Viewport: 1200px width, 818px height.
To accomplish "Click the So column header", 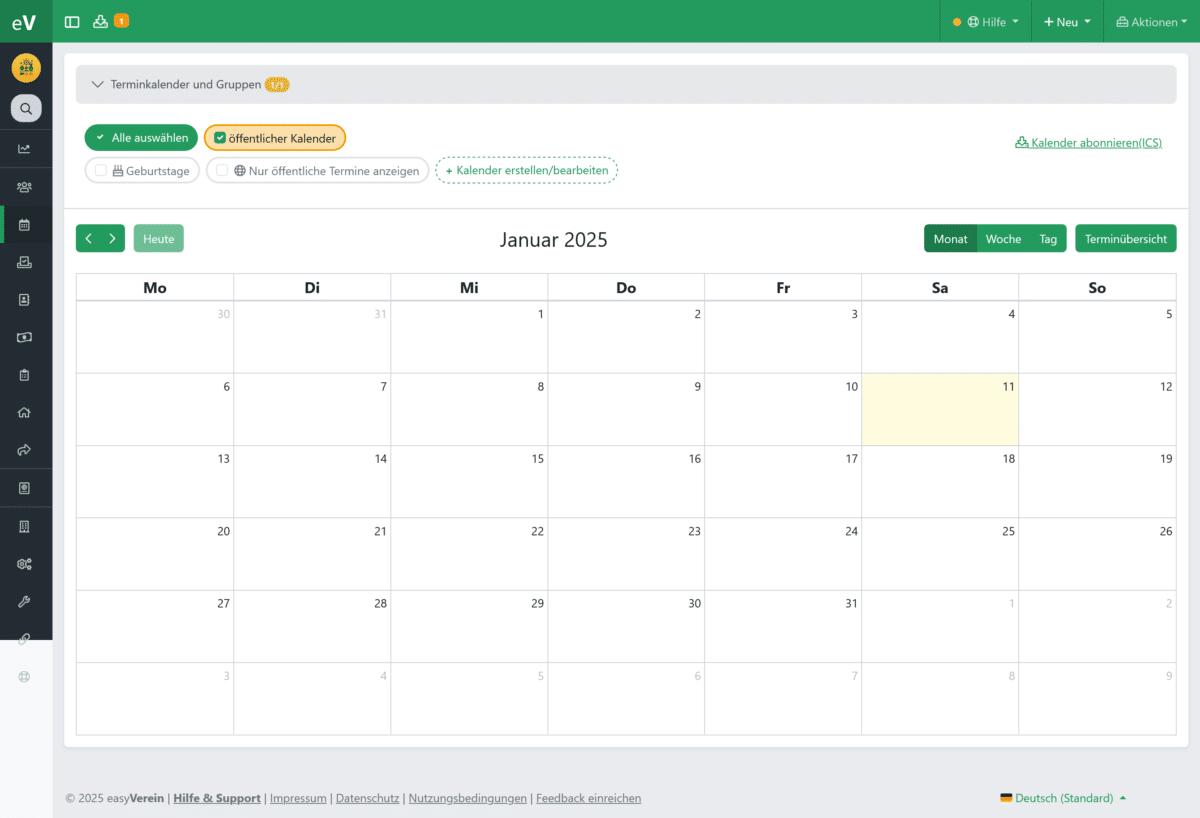I will (x=1097, y=287).
